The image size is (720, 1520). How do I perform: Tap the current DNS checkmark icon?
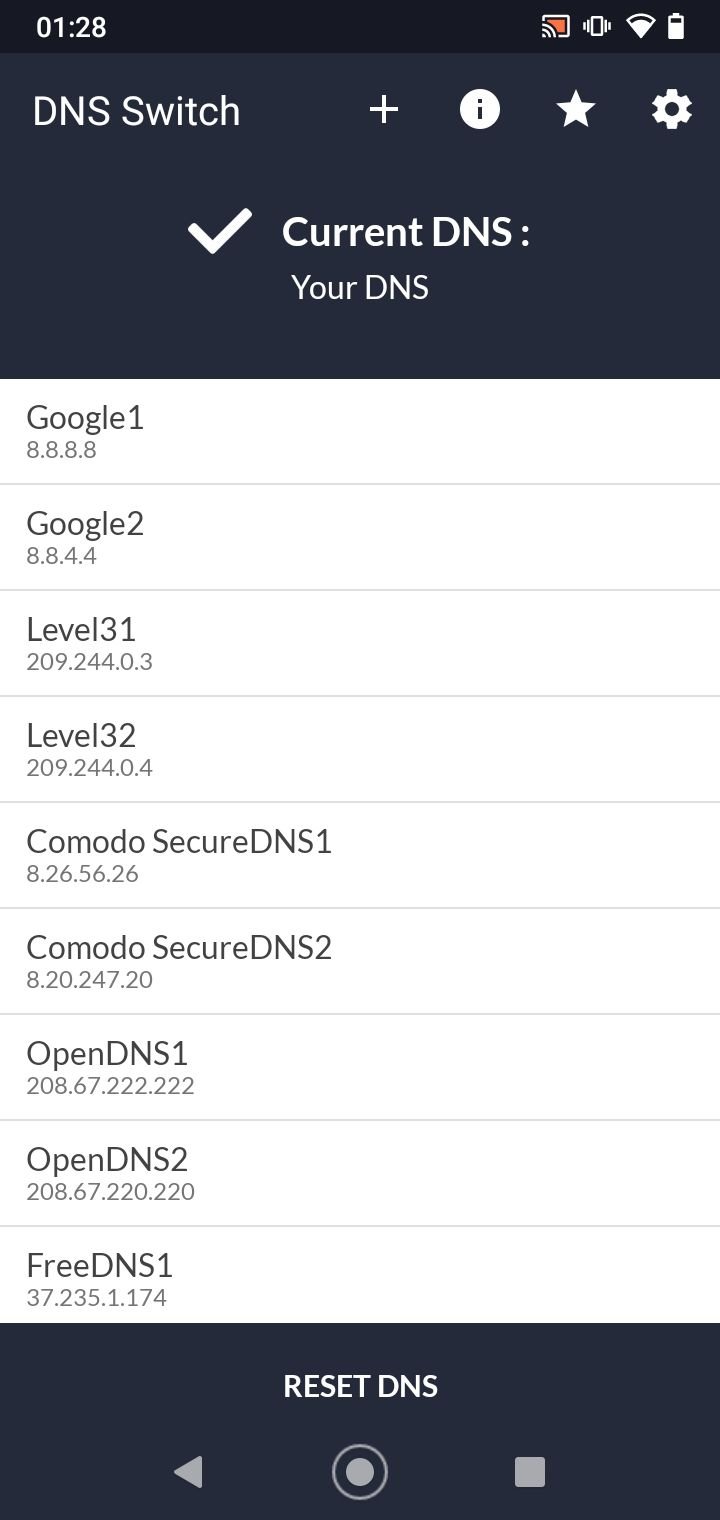click(x=220, y=232)
